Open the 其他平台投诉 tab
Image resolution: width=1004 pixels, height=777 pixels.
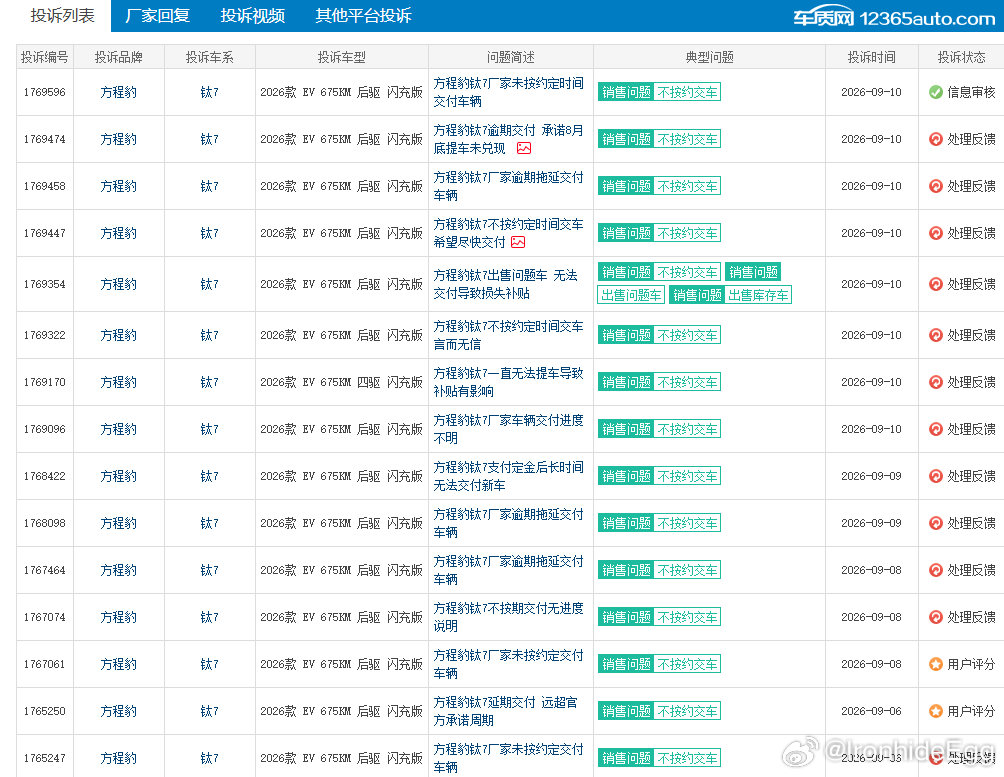(363, 15)
